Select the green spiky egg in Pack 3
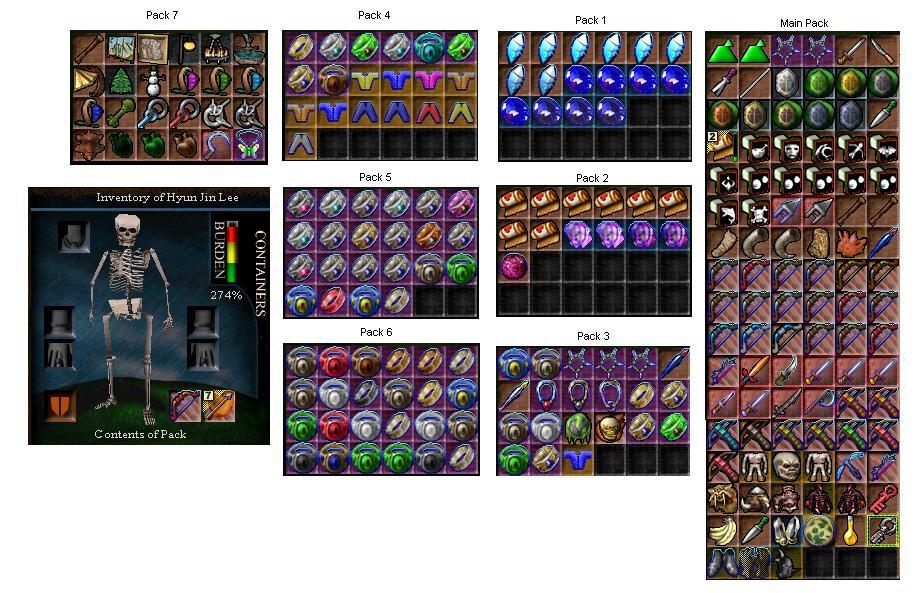This screenshot has height=593, width=918. point(577,428)
